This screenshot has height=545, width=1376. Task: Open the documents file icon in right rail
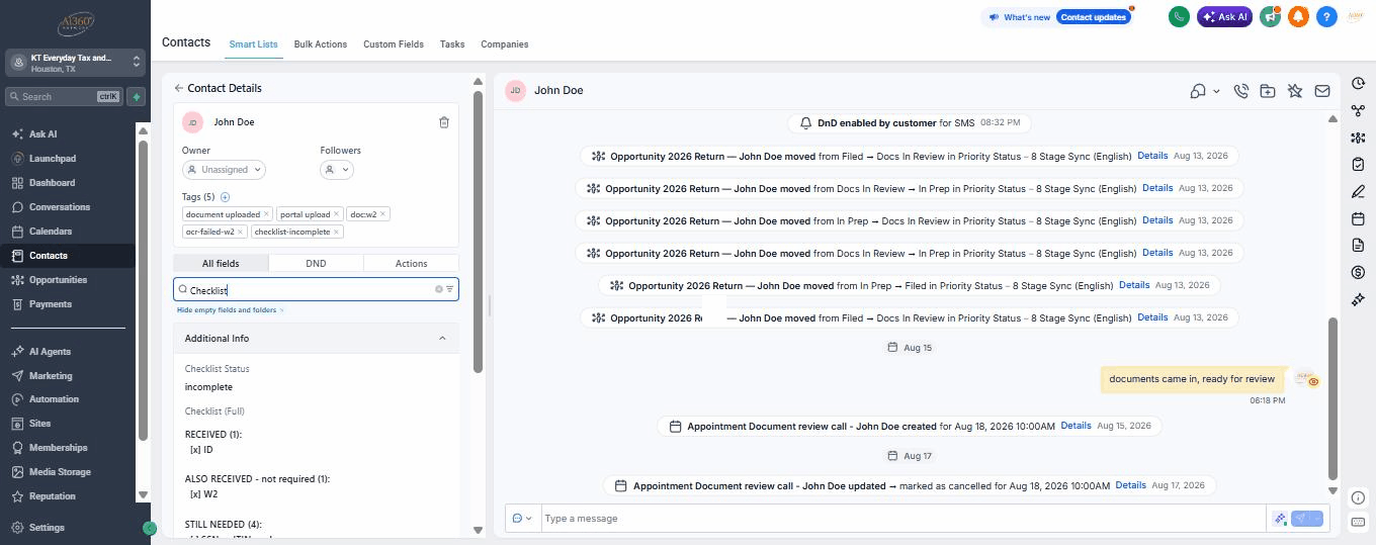(1358, 245)
